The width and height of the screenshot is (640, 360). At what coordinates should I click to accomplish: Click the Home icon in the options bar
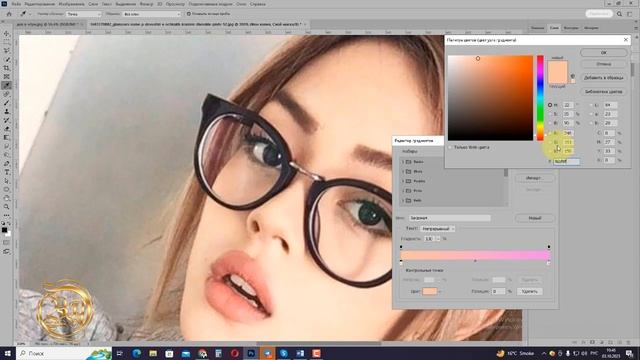click(9, 14)
